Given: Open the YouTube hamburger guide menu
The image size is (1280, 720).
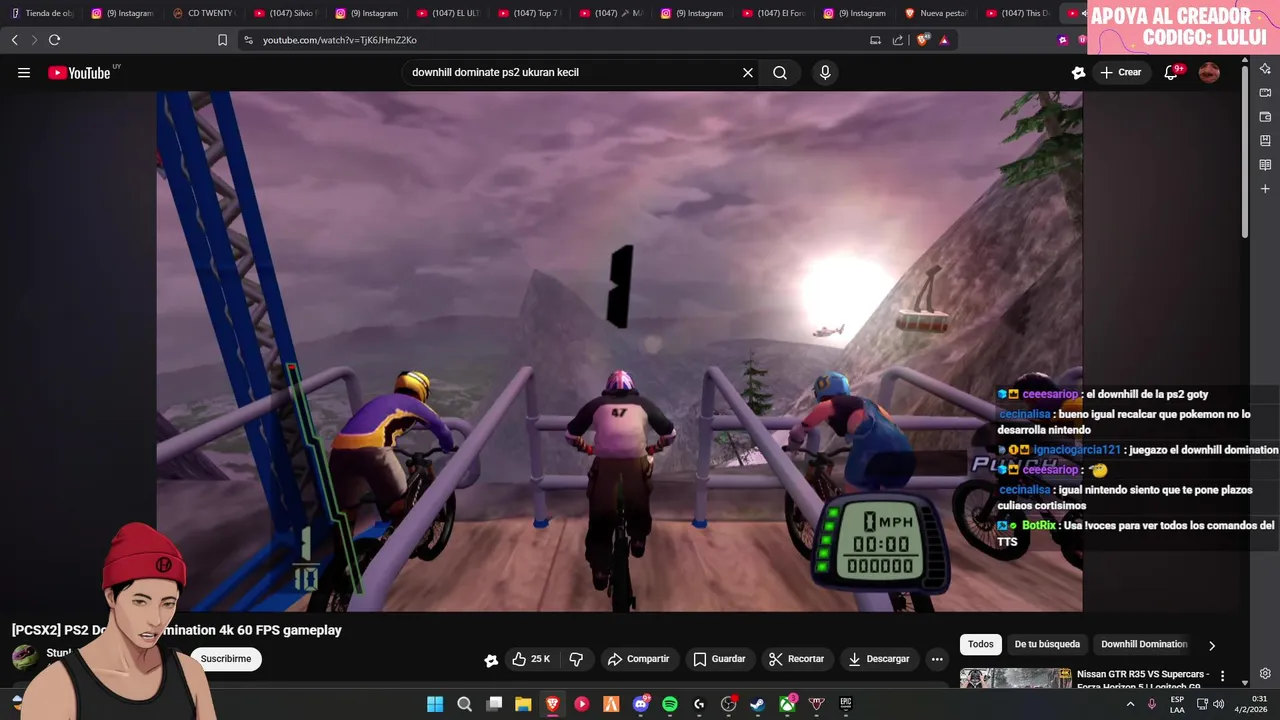Looking at the screenshot, I should point(24,72).
